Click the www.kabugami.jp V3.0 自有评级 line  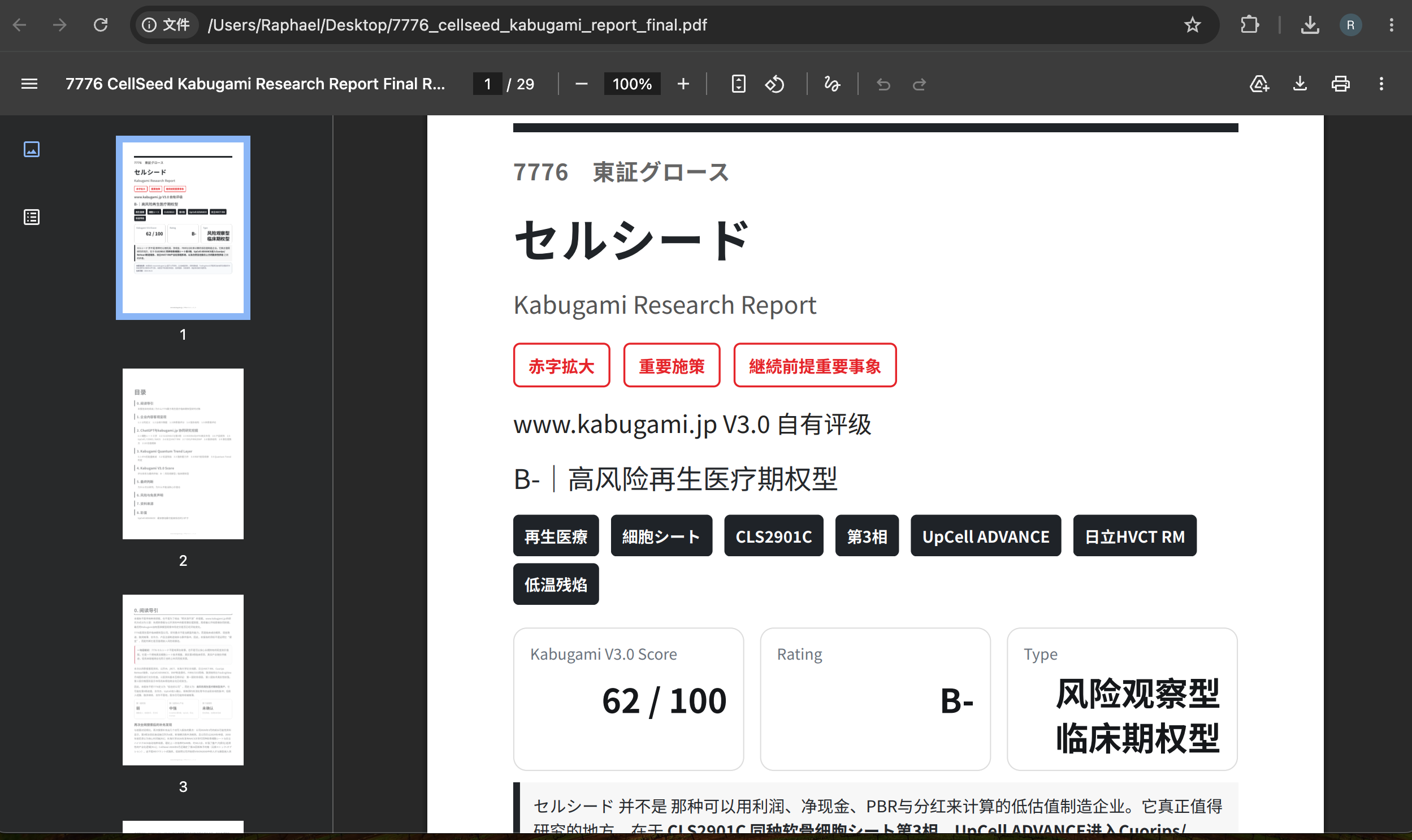point(692,424)
